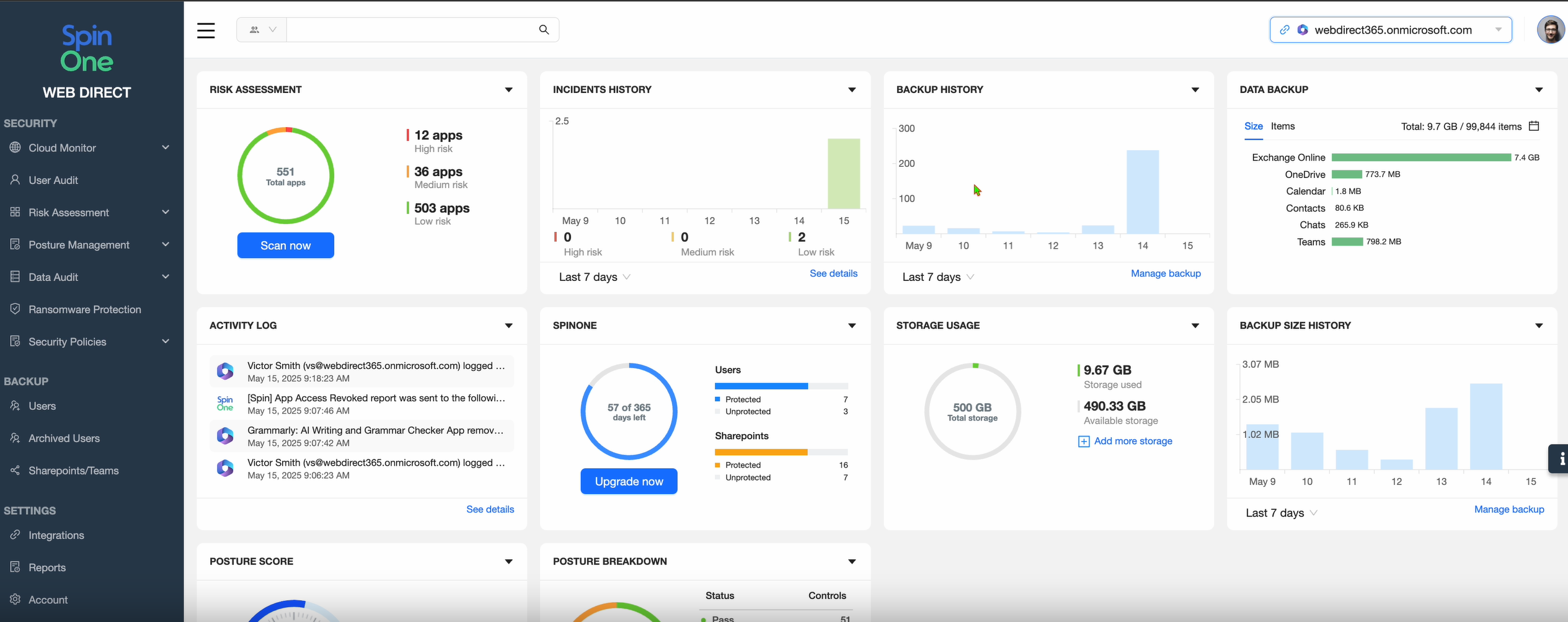
Task: Expand the Cloud Monitor sidebar section
Action: pyautogui.click(x=165, y=148)
